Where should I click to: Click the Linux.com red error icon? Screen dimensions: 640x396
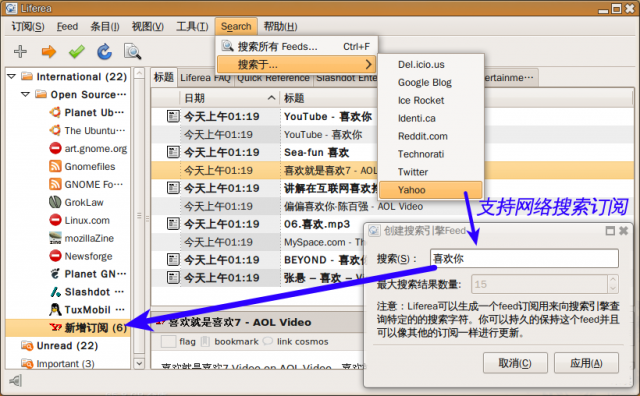pos(55,220)
